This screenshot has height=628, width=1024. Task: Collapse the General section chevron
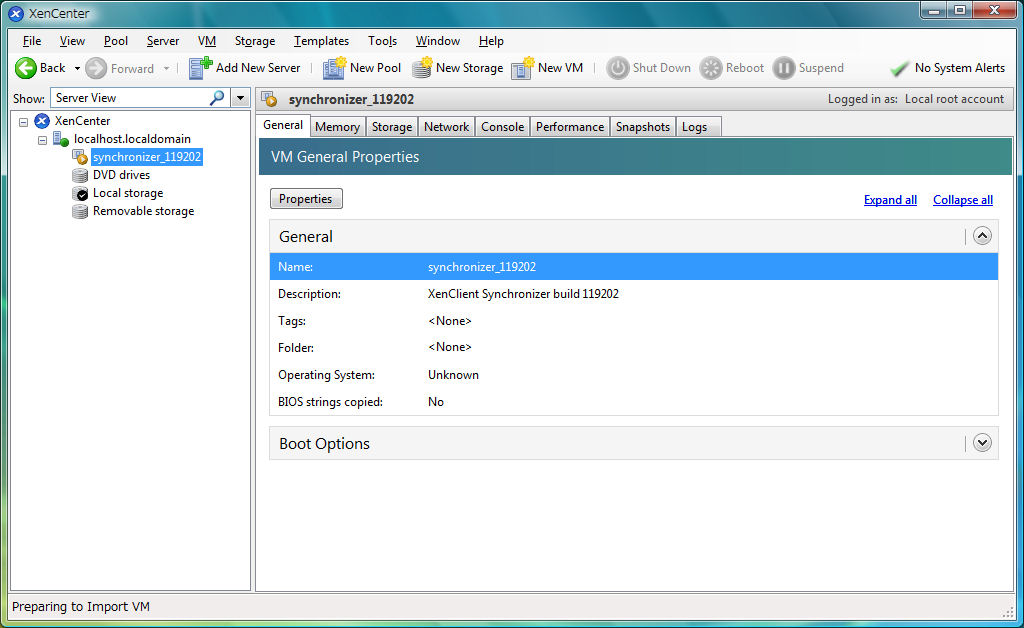(x=982, y=236)
